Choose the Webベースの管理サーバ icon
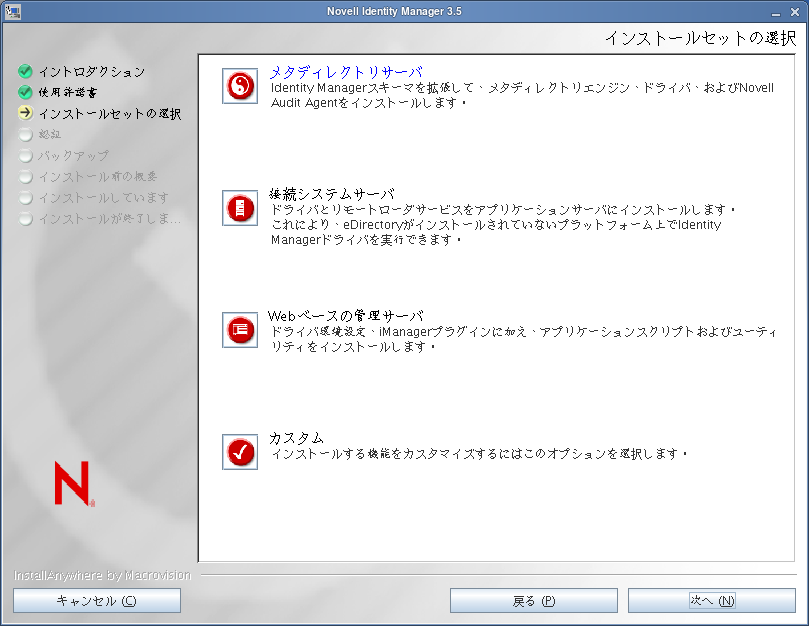Viewport: 809px width, 626px height. coord(240,330)
